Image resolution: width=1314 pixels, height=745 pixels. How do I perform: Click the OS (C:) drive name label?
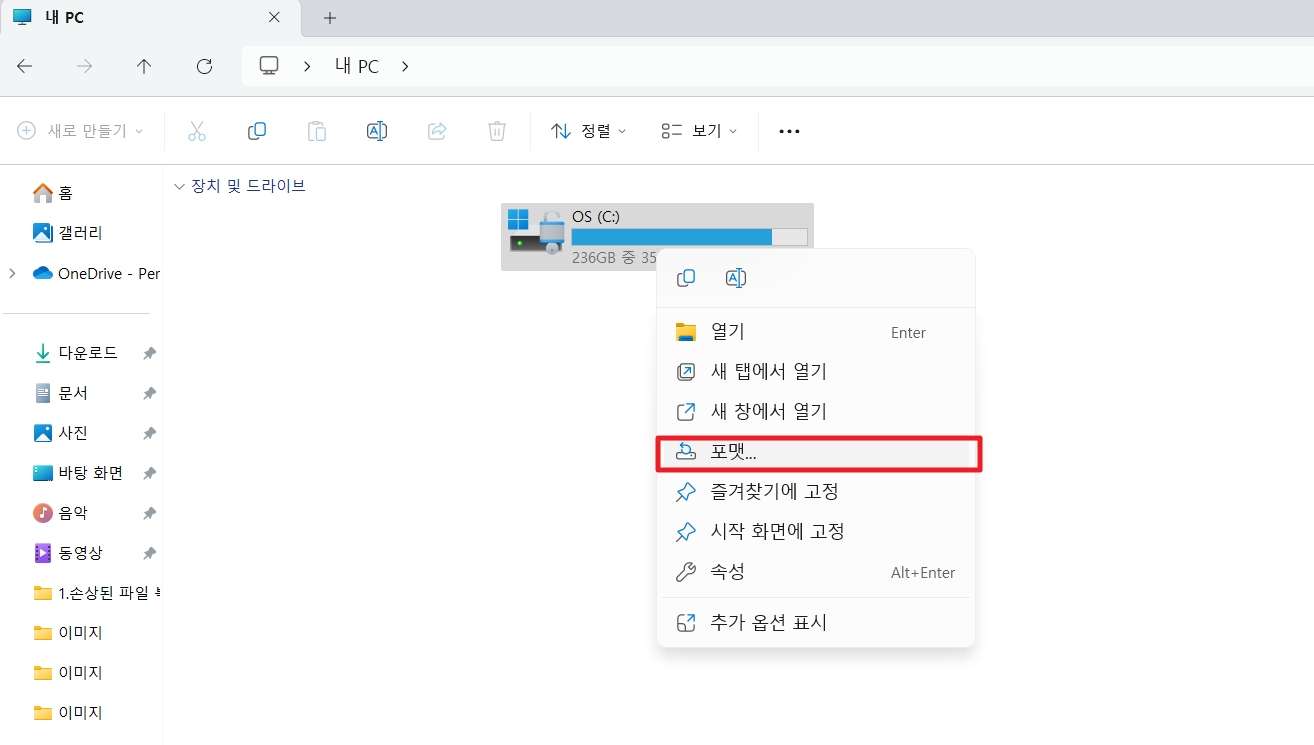(596, 216)
